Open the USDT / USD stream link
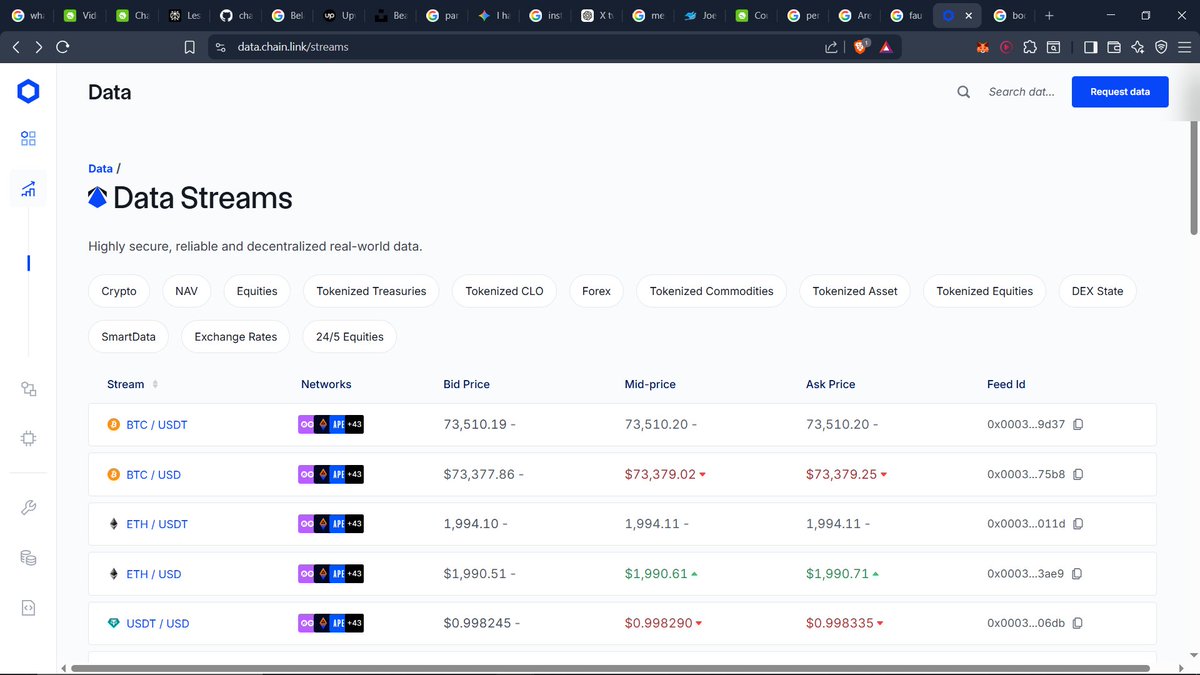The width and height of the screenshot is (1200, 675). pos(158,623)
